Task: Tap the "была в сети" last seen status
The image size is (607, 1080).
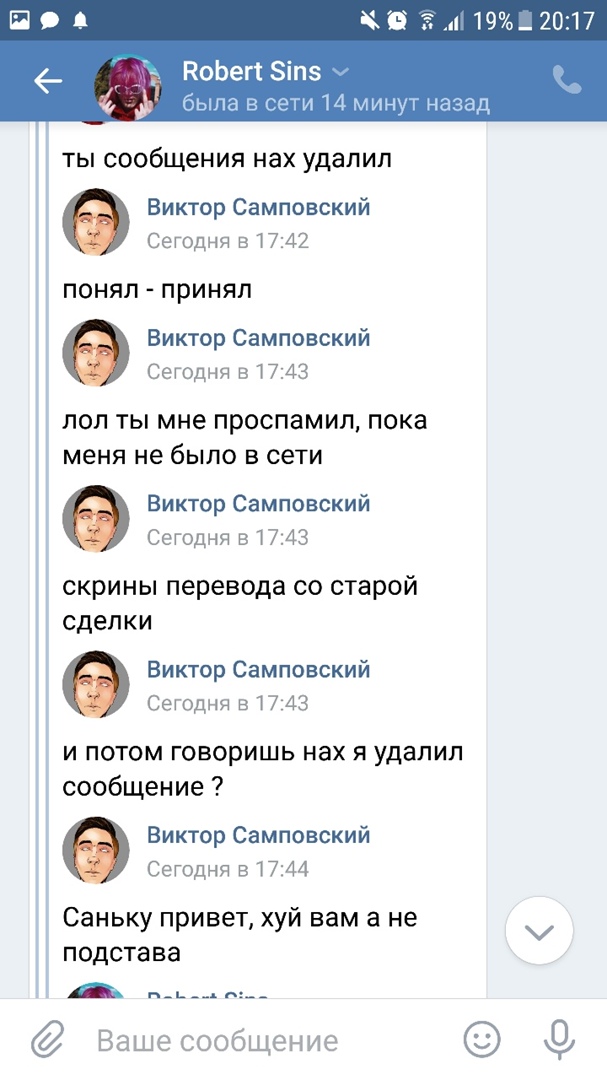Action: click(x=336, y=103)
